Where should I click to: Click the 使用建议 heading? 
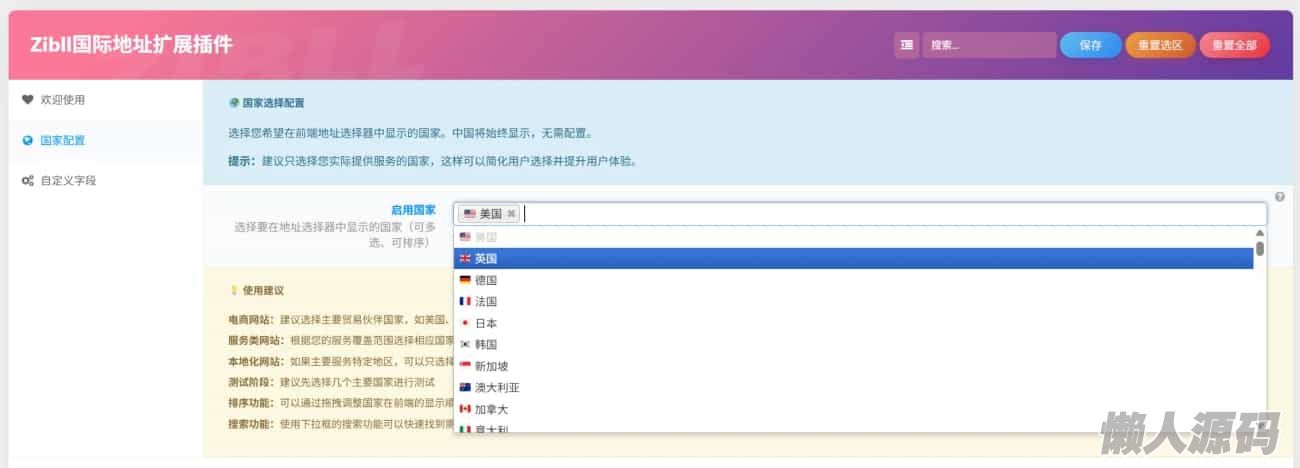click(x=263, y=291)
